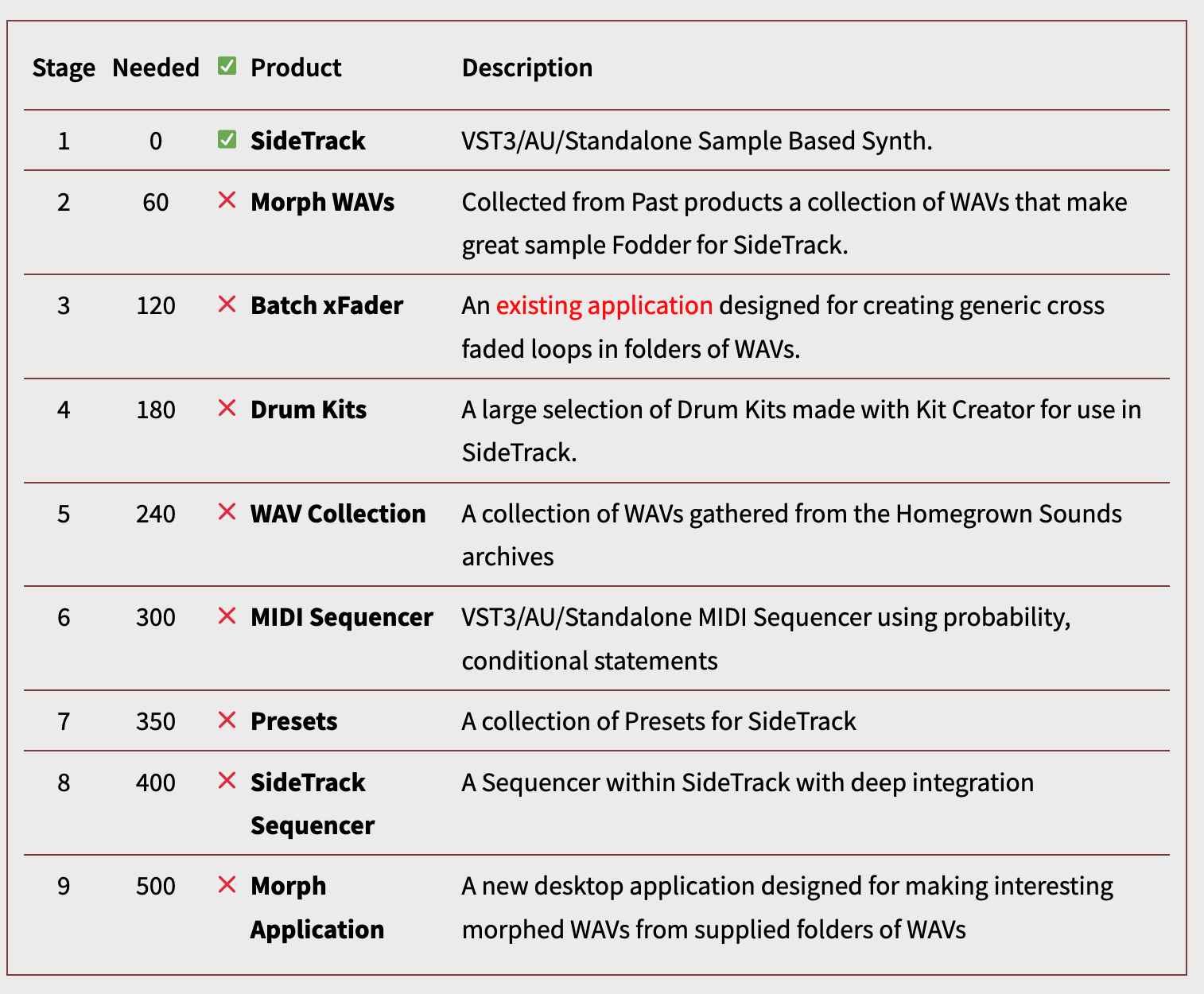Click the MIDI Sequencer product name

click(x=341, y=617)
